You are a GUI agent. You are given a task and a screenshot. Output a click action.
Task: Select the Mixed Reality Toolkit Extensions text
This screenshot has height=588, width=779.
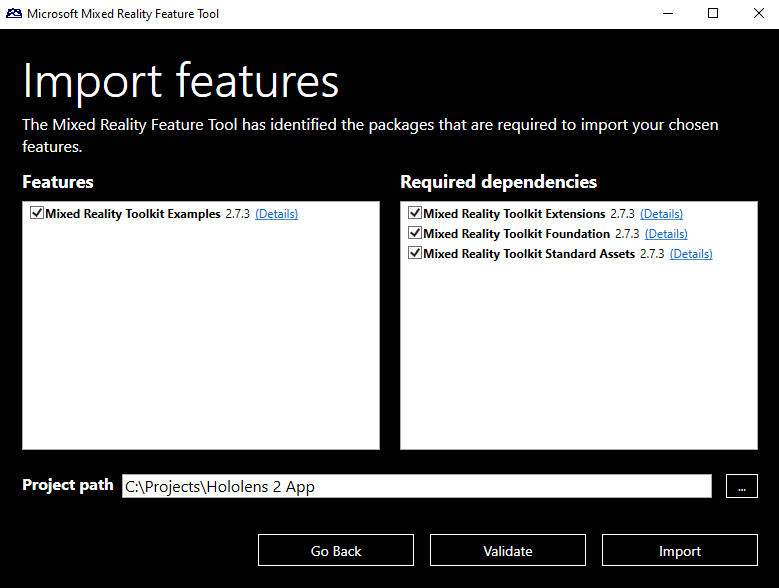514,214
